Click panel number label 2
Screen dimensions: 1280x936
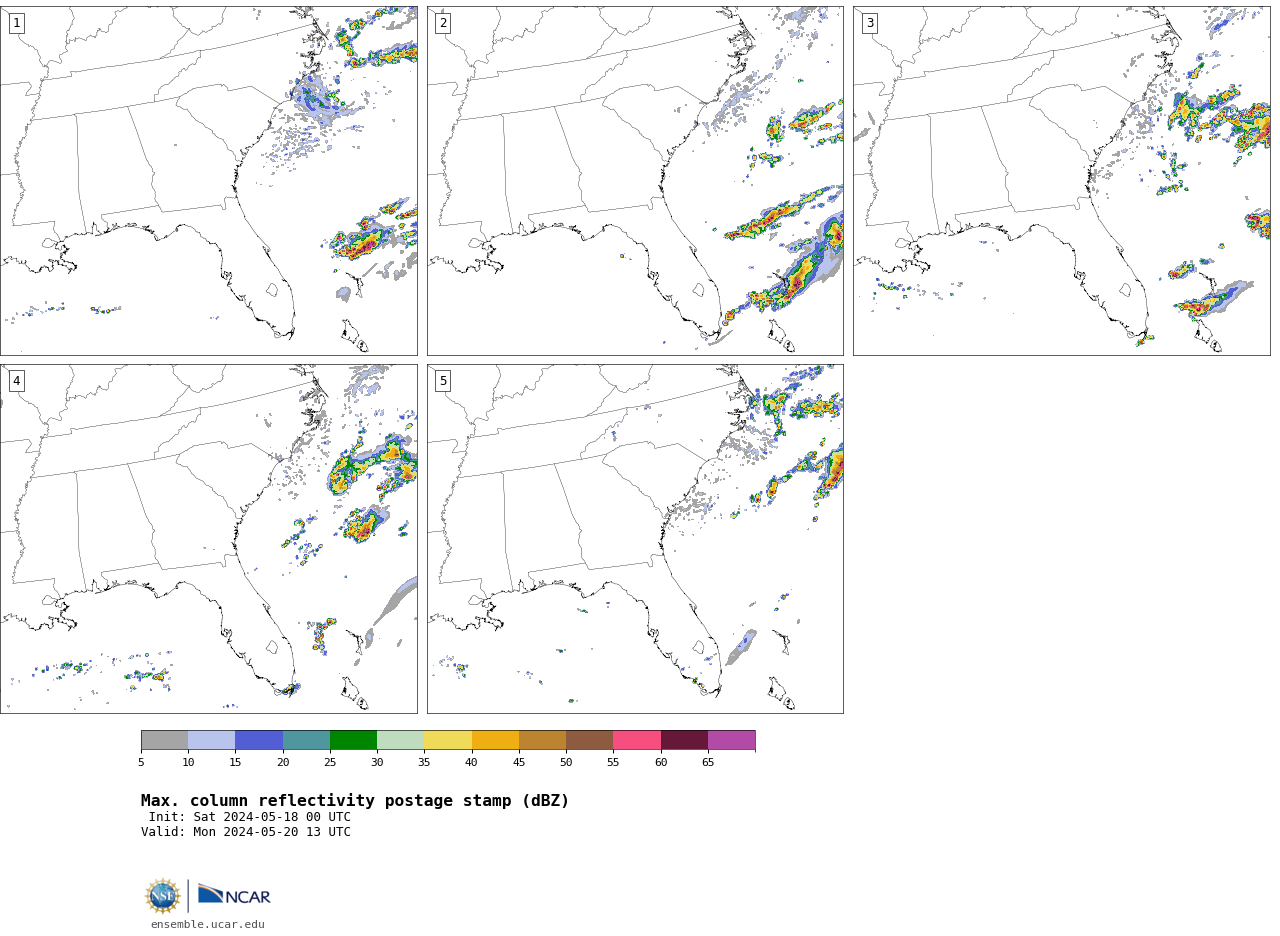(x=443, y=23)
